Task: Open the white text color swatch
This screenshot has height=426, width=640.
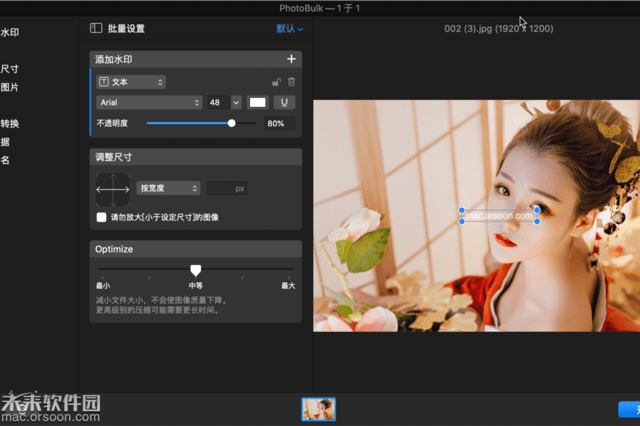Action: tap(258, 102)
